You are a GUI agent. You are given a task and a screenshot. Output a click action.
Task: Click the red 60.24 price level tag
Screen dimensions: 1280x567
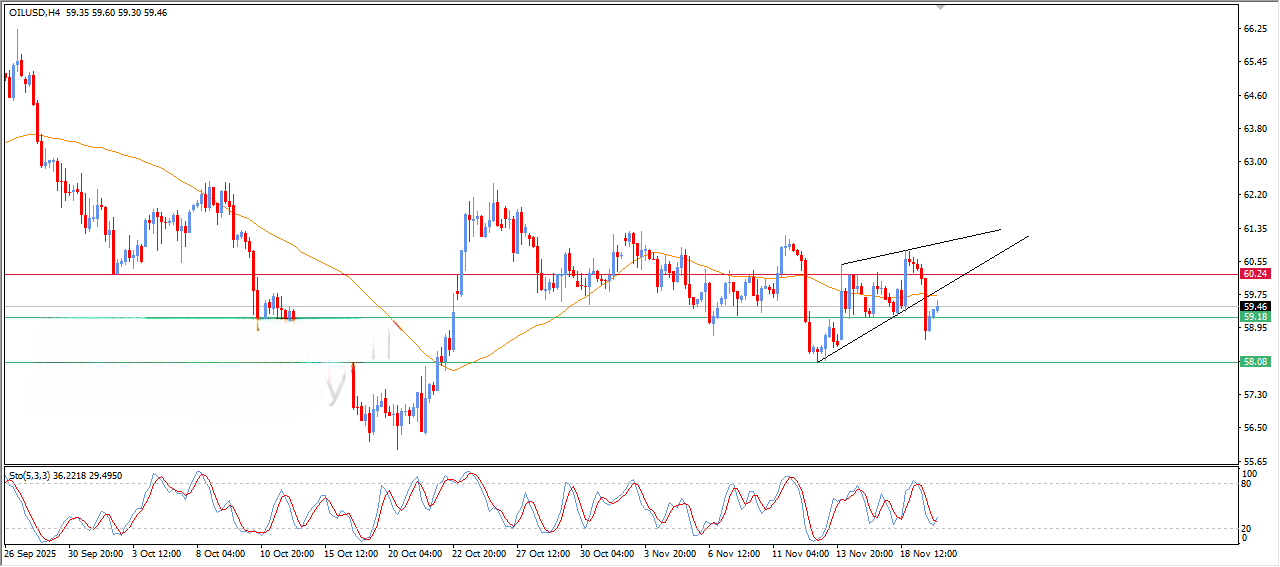pos(1255,273)
